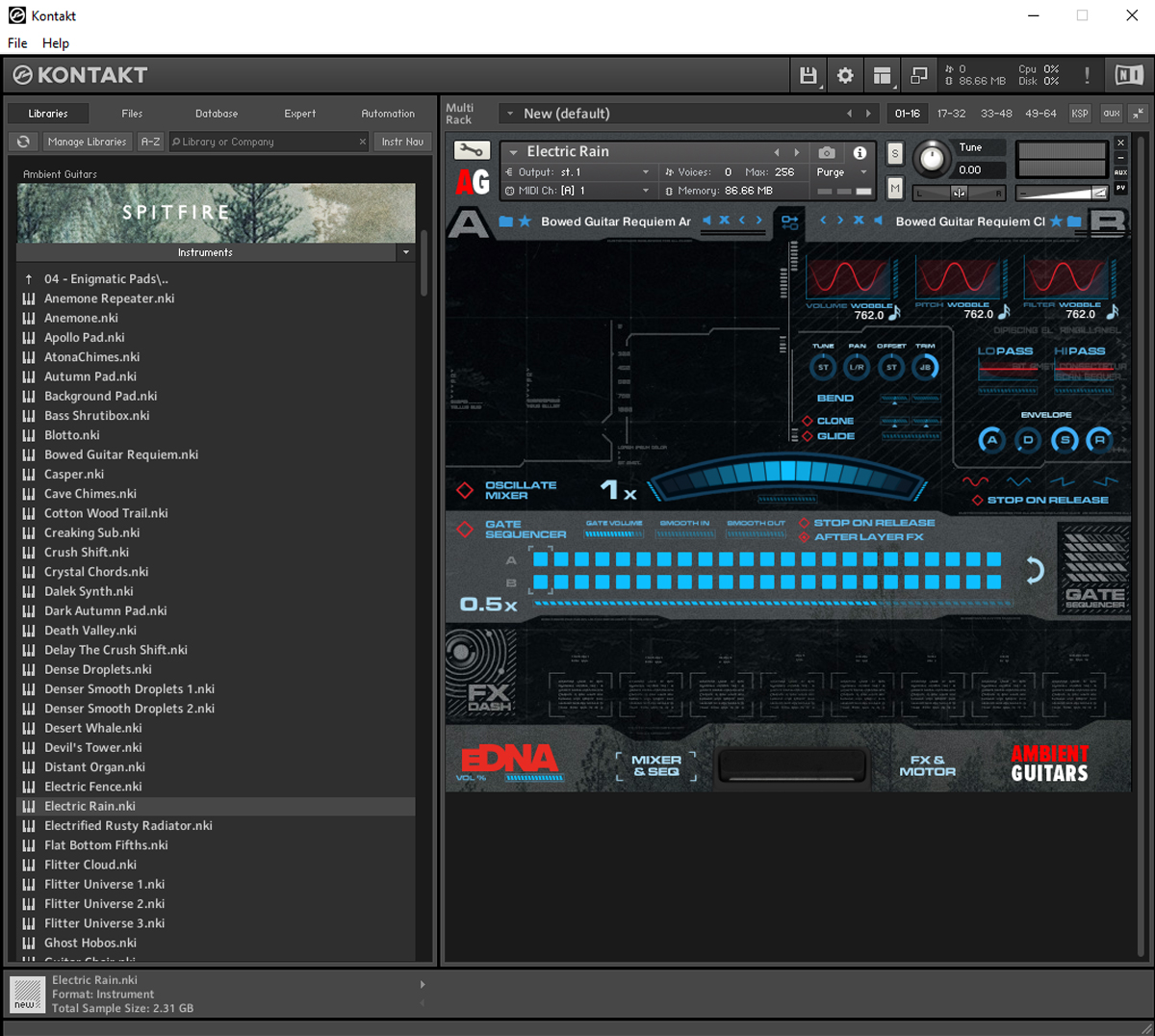Image resolution: width=1155 pixels, height=1036 pixels.
Task: Refresh the libraries list
Action: pos(23,142)
